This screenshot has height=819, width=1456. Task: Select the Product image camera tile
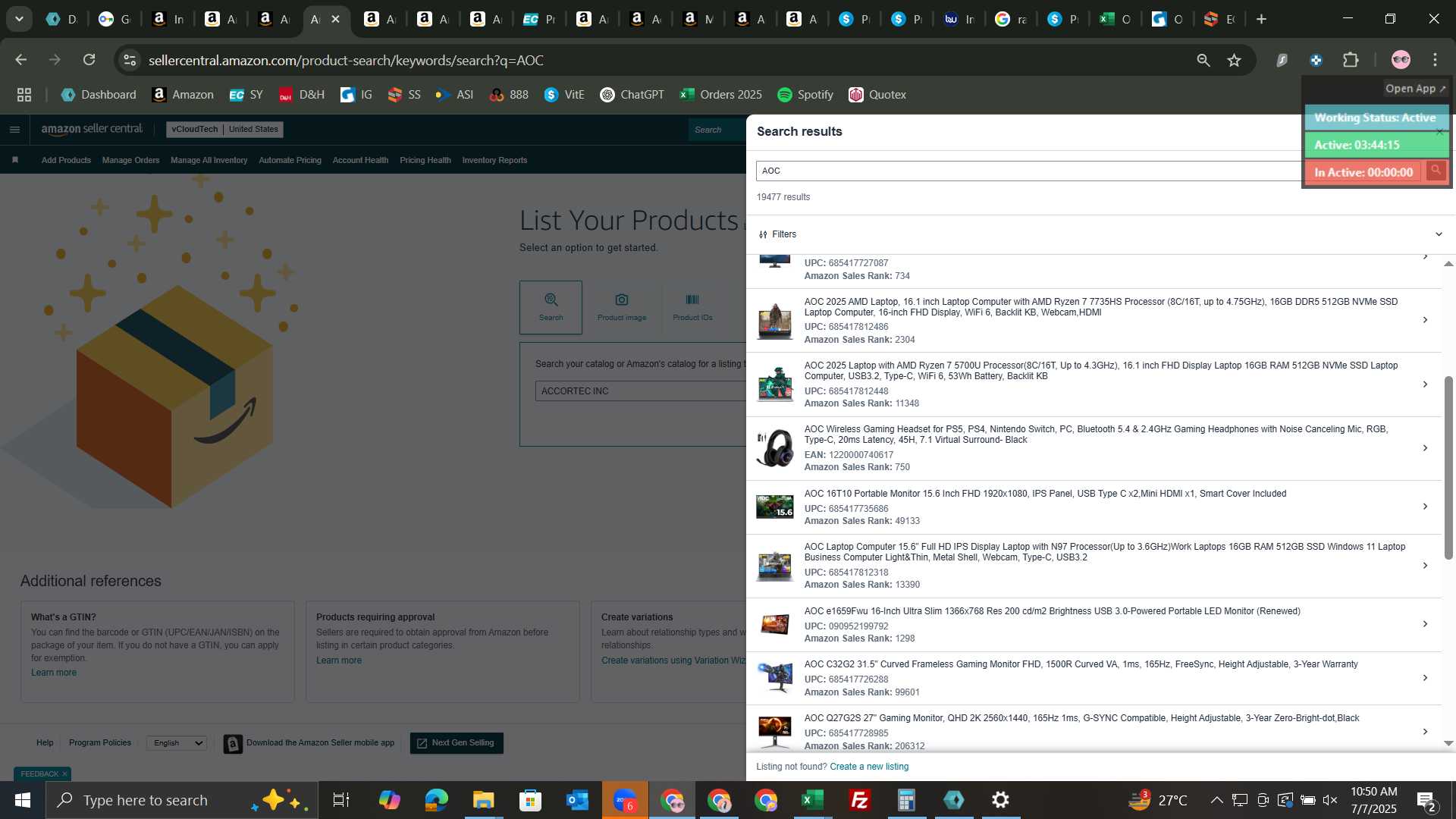[x=622, y=307]
